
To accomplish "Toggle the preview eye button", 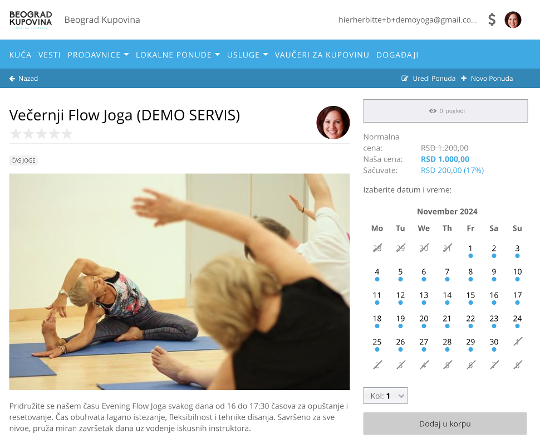I will (445, 111).
